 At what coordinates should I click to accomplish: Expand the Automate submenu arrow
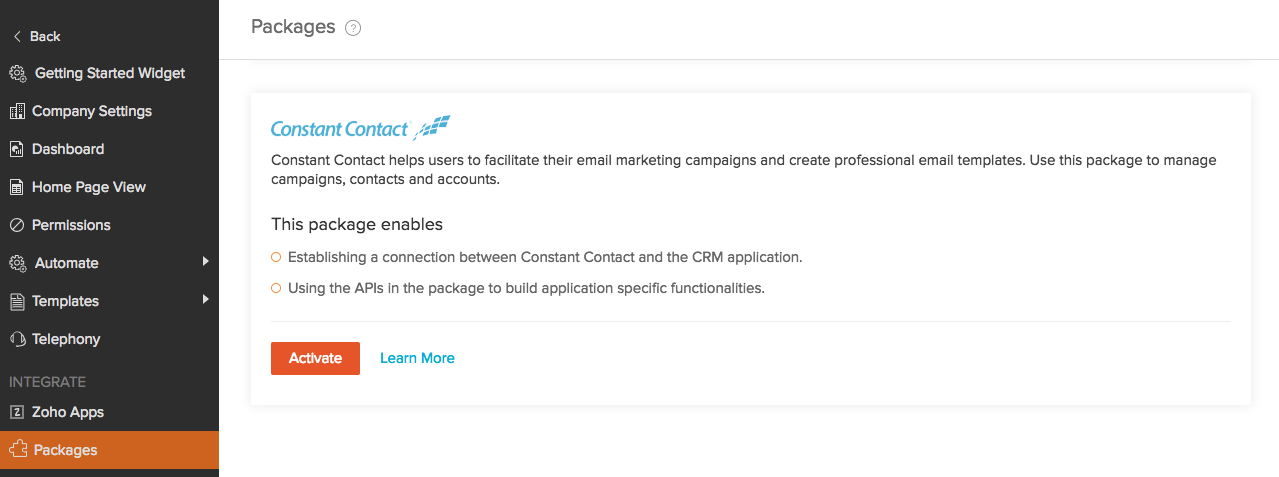pos(205,262)
